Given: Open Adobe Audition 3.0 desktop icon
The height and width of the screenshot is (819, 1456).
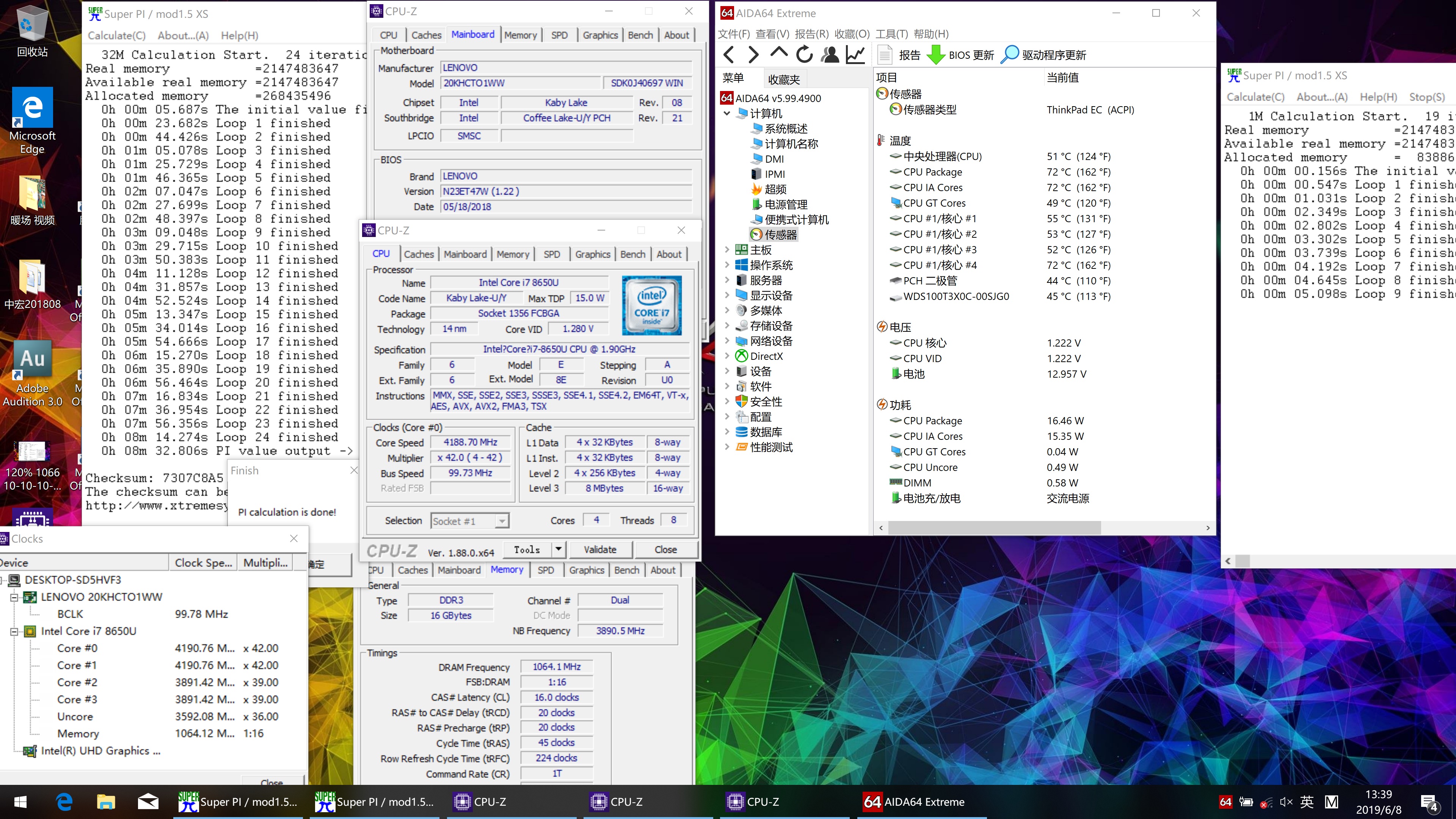Looking at the screenshot, I should [x=32, y=373].
